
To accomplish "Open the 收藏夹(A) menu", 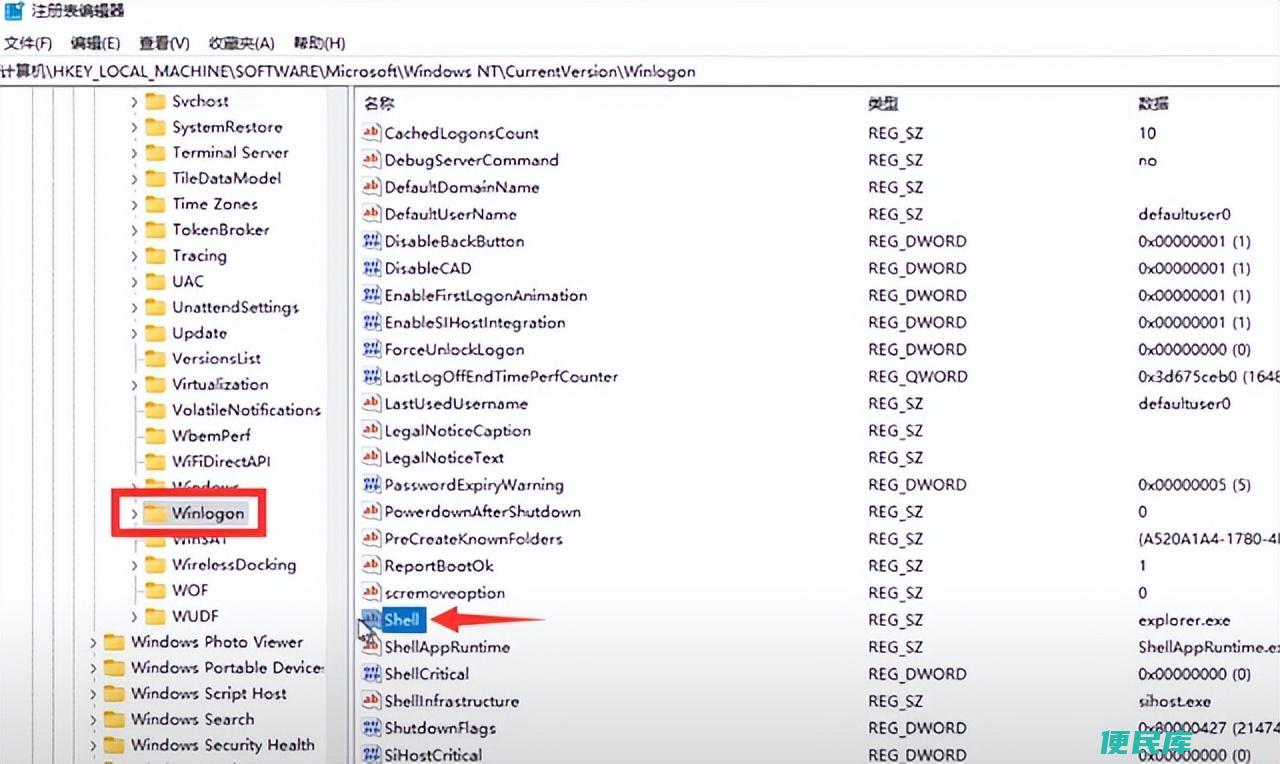I will pyautogui.click(x=241, y=43).
